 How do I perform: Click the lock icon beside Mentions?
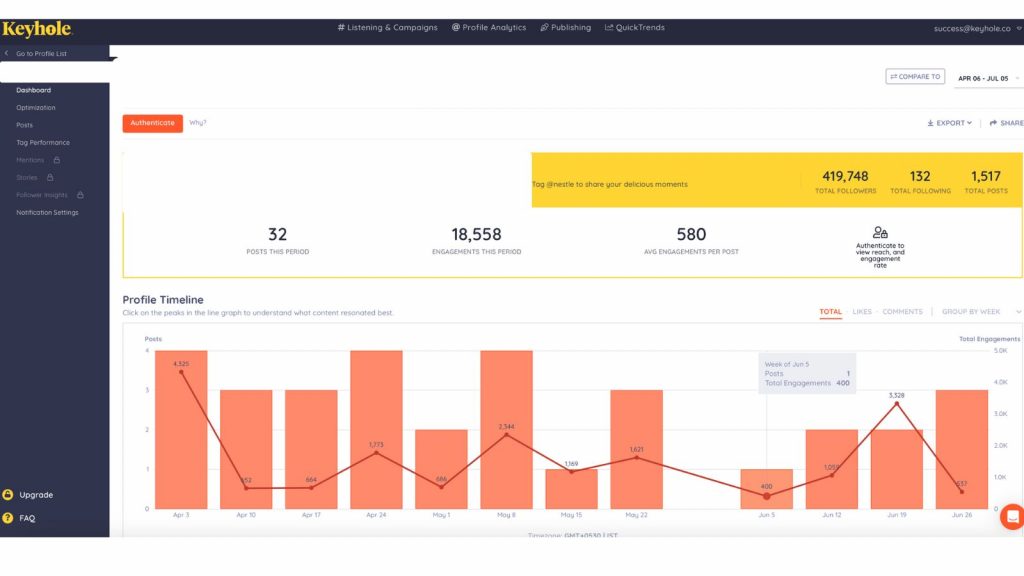point(57,160)
